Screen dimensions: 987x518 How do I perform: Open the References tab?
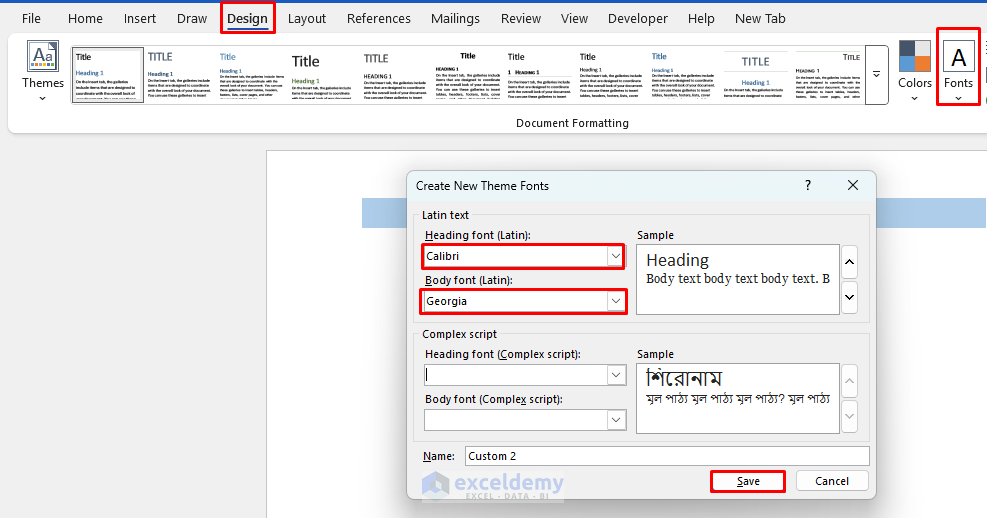point(378,19)
